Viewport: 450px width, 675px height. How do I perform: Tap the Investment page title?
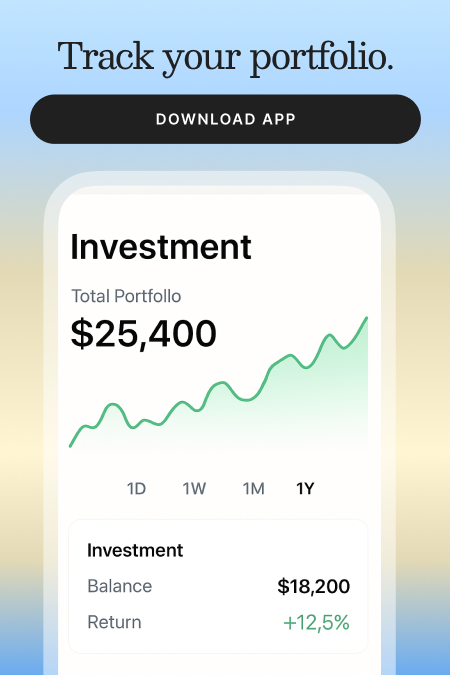161,247
